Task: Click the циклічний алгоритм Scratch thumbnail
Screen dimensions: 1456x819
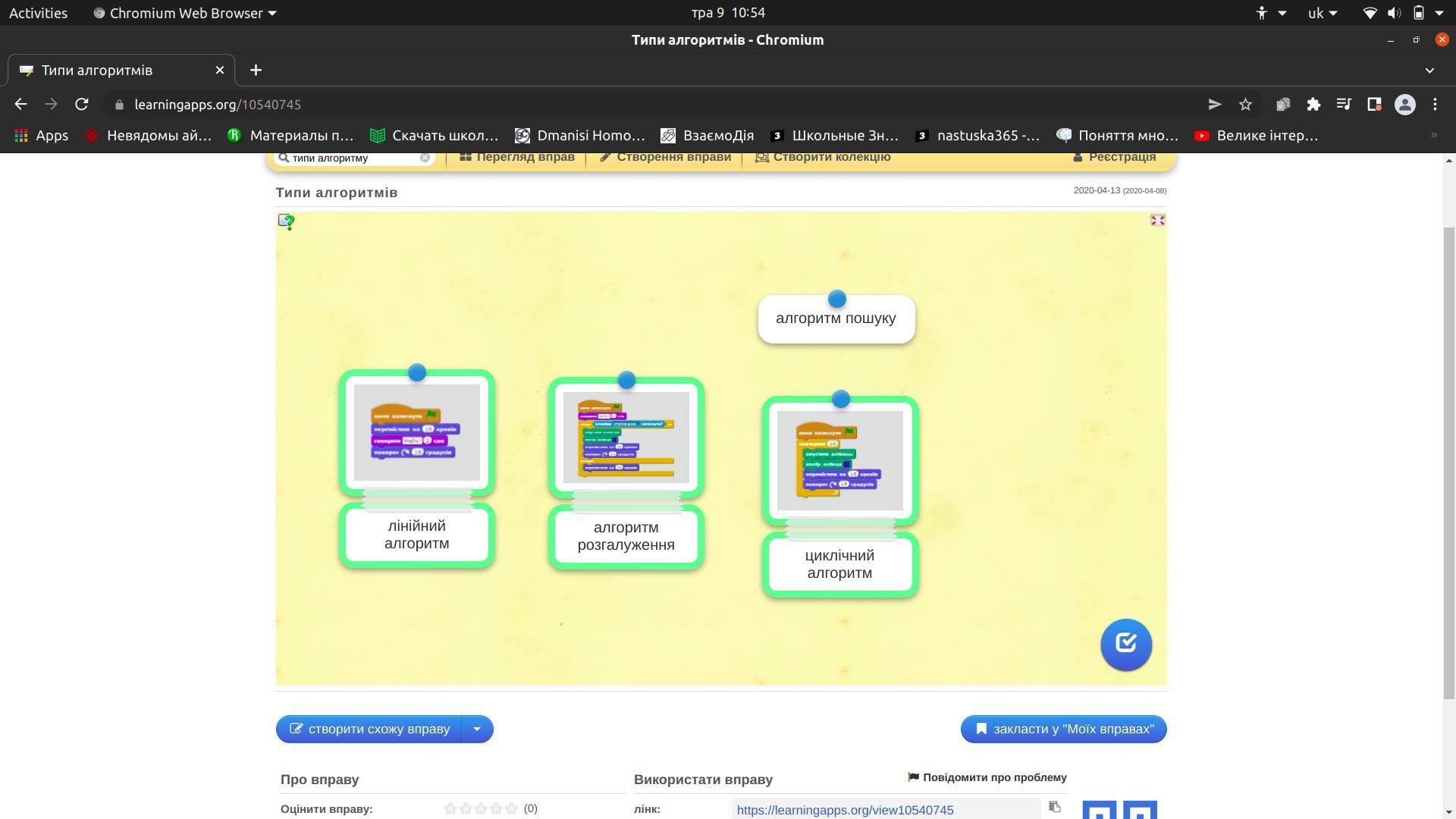Action: coord(839,460)
